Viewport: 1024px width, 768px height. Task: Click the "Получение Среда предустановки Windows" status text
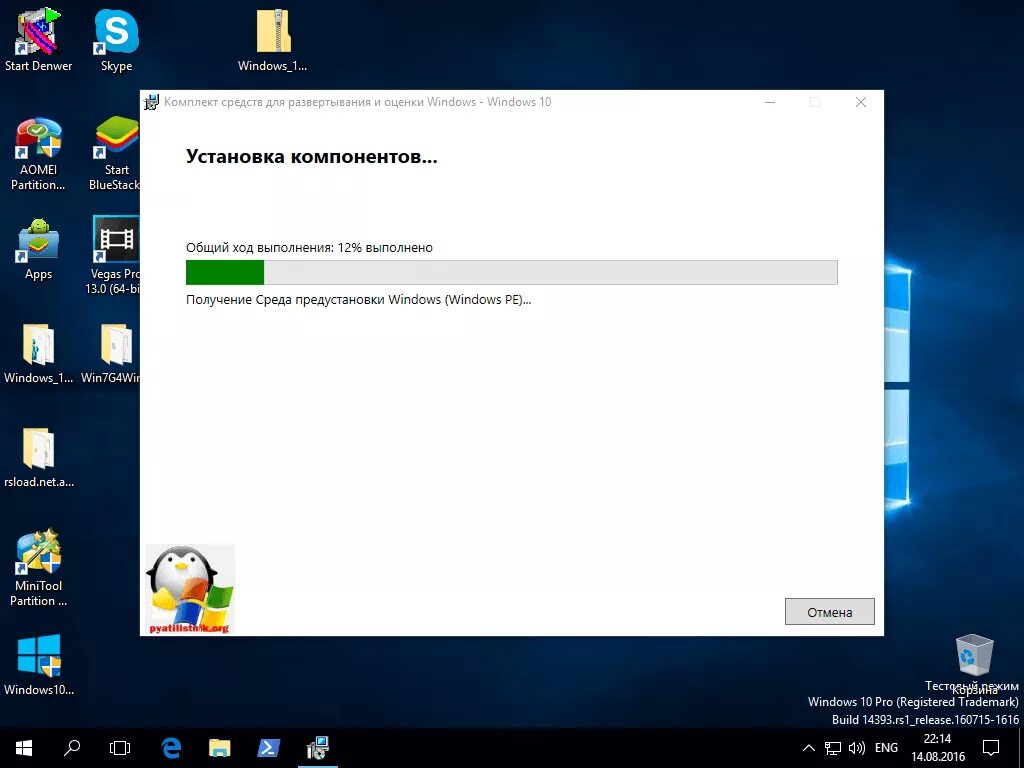358,300
